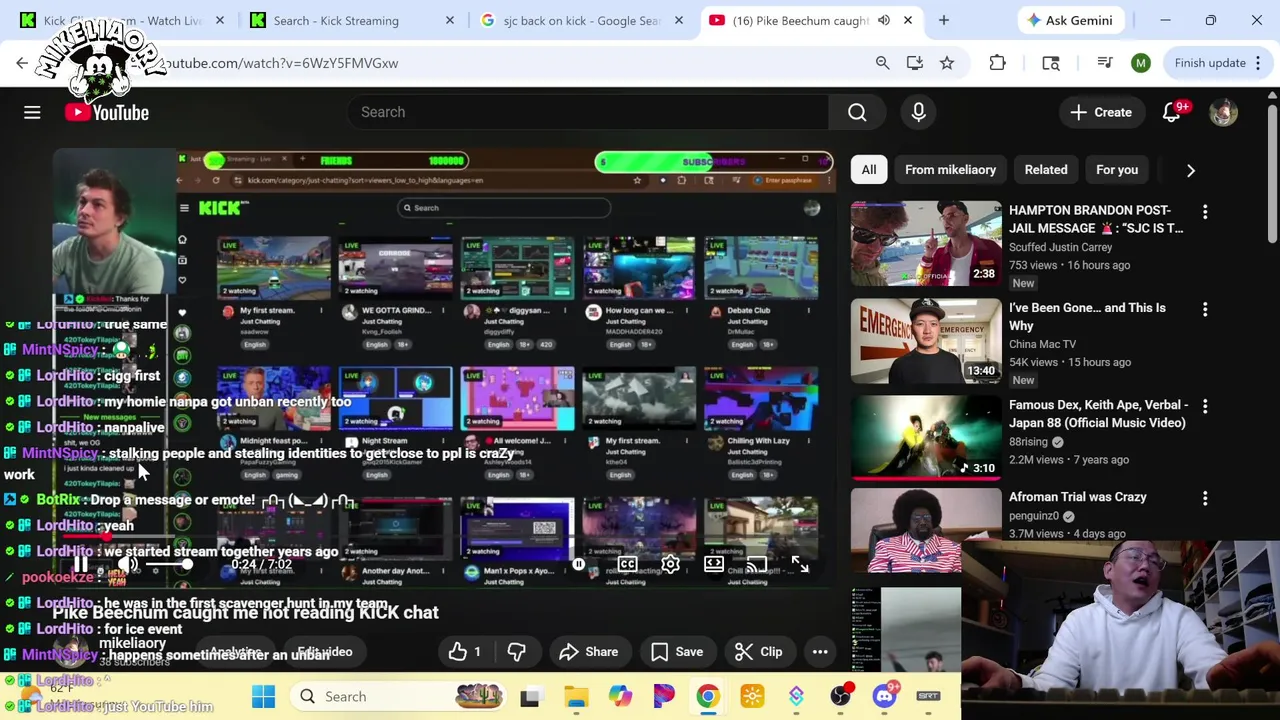The height and width of the screenshot is (720, 1280).
Task: Open YouTube notifications bell
Action: (x=1171, y=112)
